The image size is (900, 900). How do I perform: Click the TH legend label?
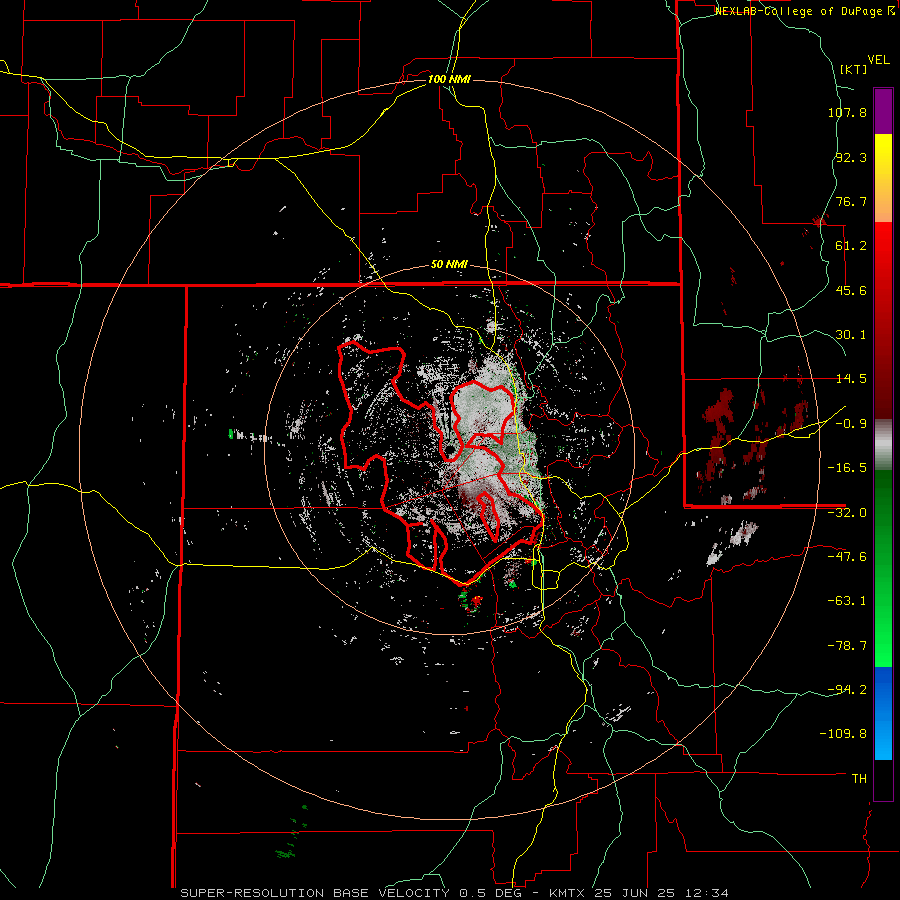pyautogui.click(x=859, y=779)
